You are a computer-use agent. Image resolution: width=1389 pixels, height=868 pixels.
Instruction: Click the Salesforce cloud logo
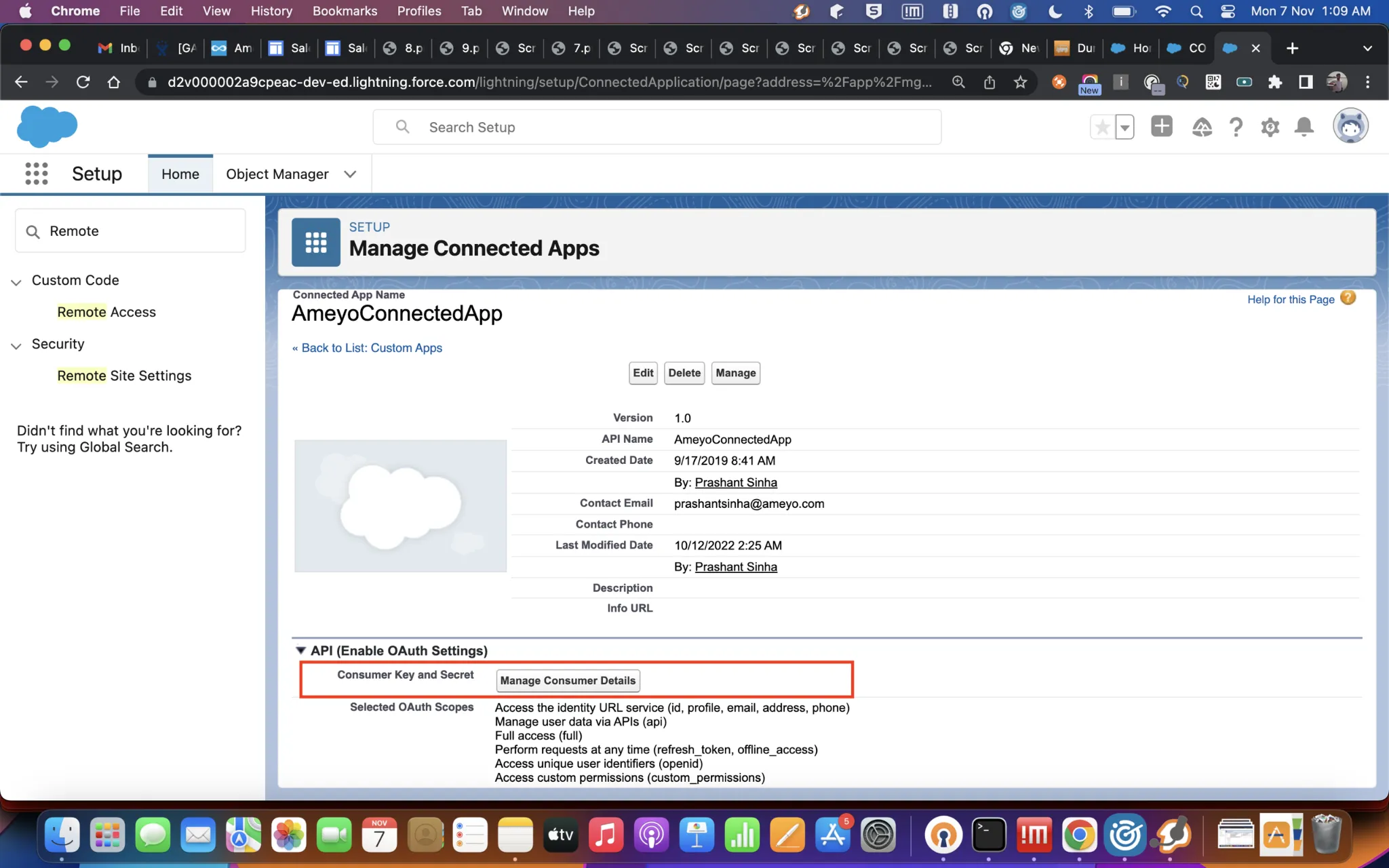point(47,127)
